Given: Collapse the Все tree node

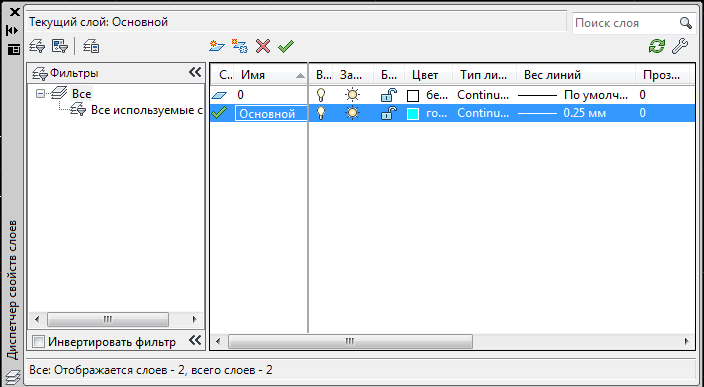Looking at the screenshot, I should [x=41, y=94].
